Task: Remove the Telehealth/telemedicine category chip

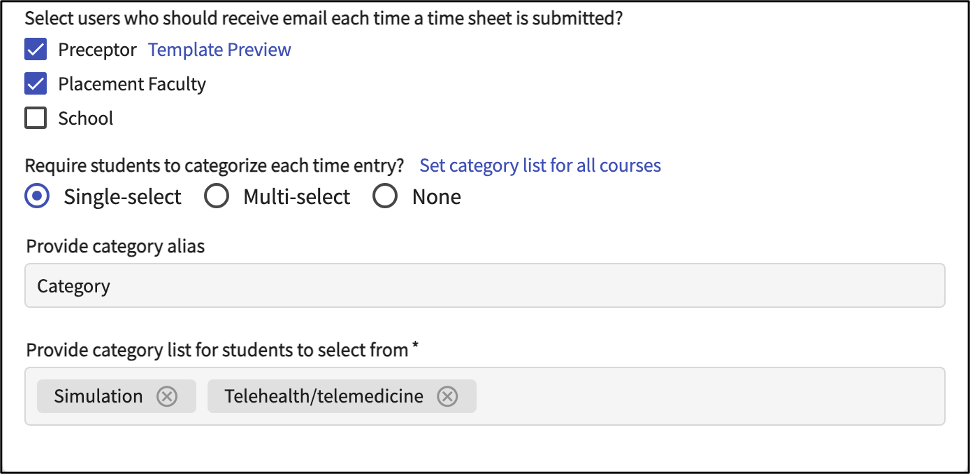Action: point(448,397)
